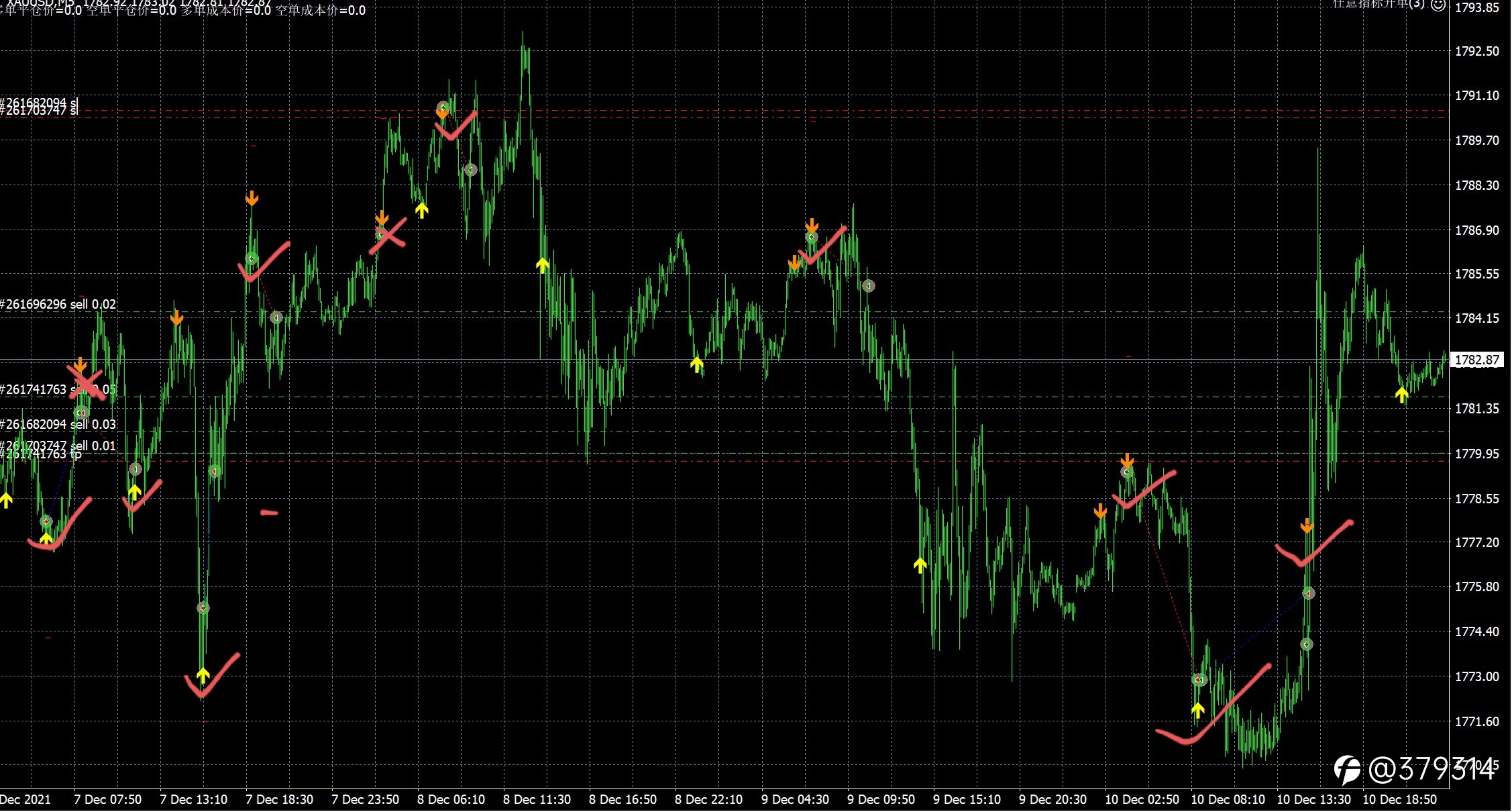Click the 8 Dec 11:30 time axis label

coord(537,800)
